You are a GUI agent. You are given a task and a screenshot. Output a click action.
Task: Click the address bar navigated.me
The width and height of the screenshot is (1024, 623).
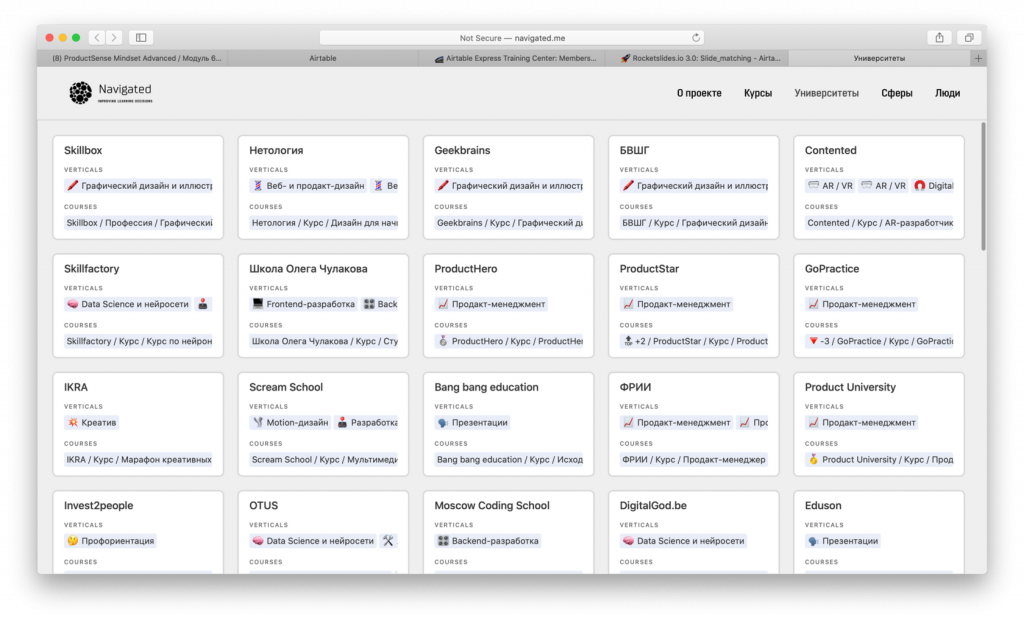pos(512,38)
